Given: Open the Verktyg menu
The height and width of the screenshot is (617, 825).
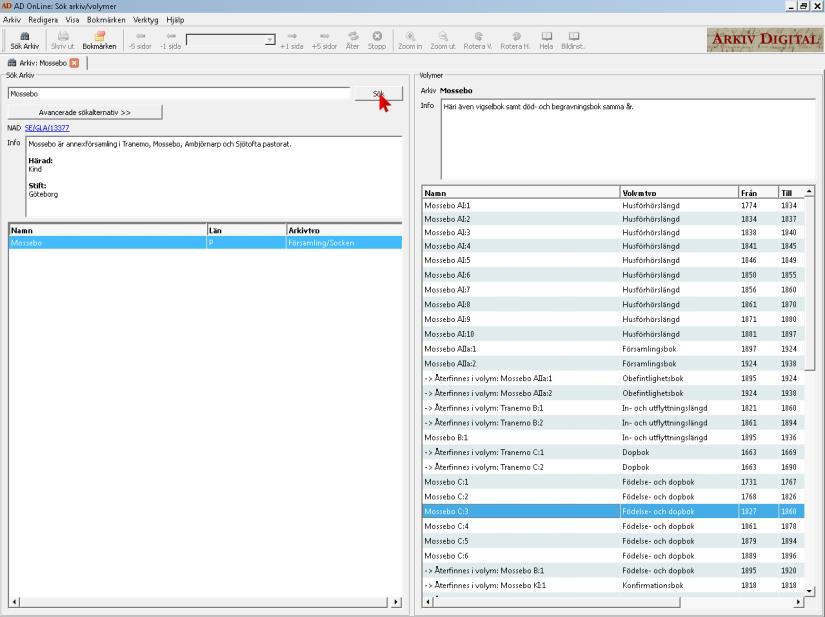Looking at the screenshot, I should [146, 20].
